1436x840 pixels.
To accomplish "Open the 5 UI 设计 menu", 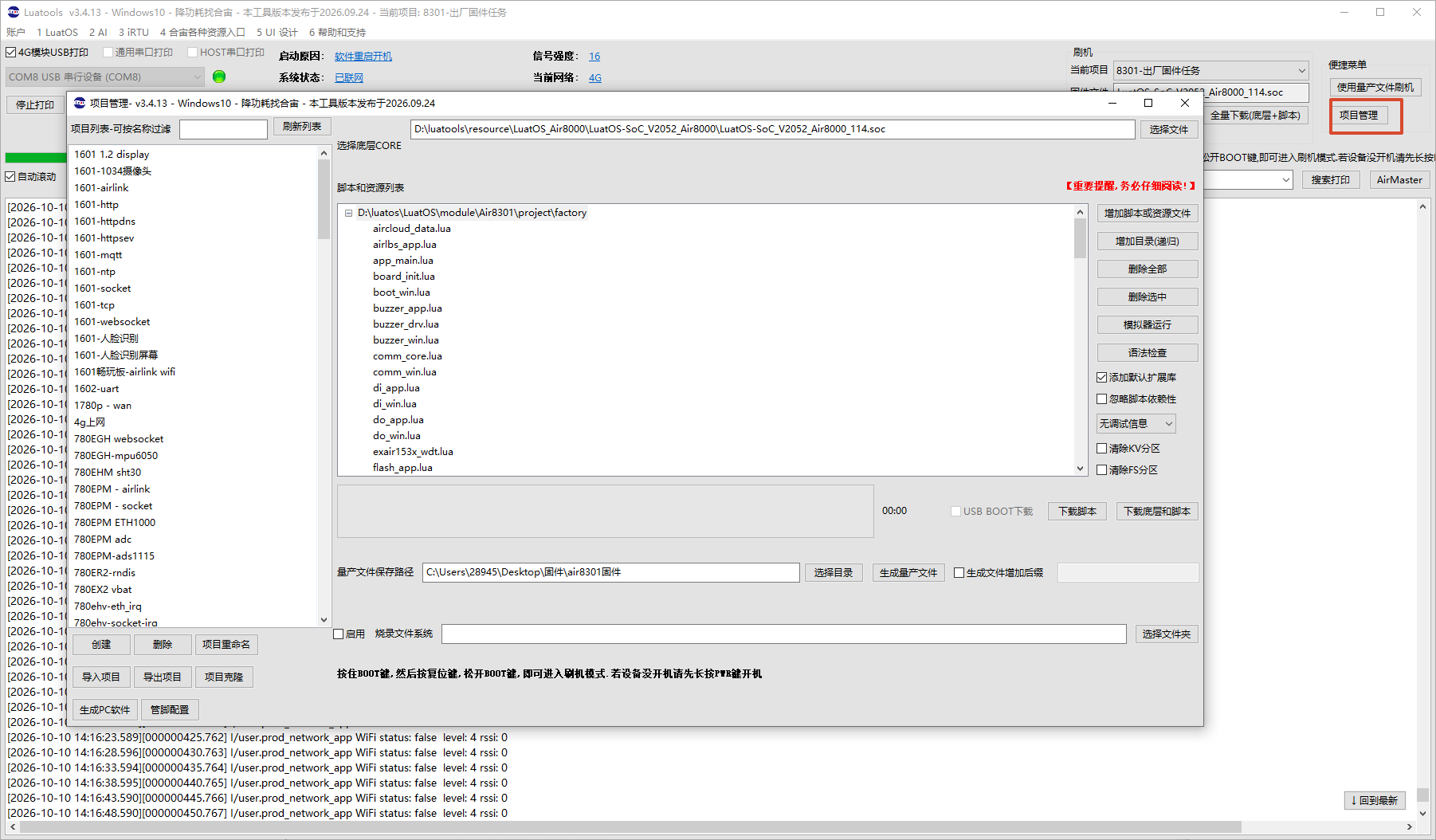I will pos(277,33).
